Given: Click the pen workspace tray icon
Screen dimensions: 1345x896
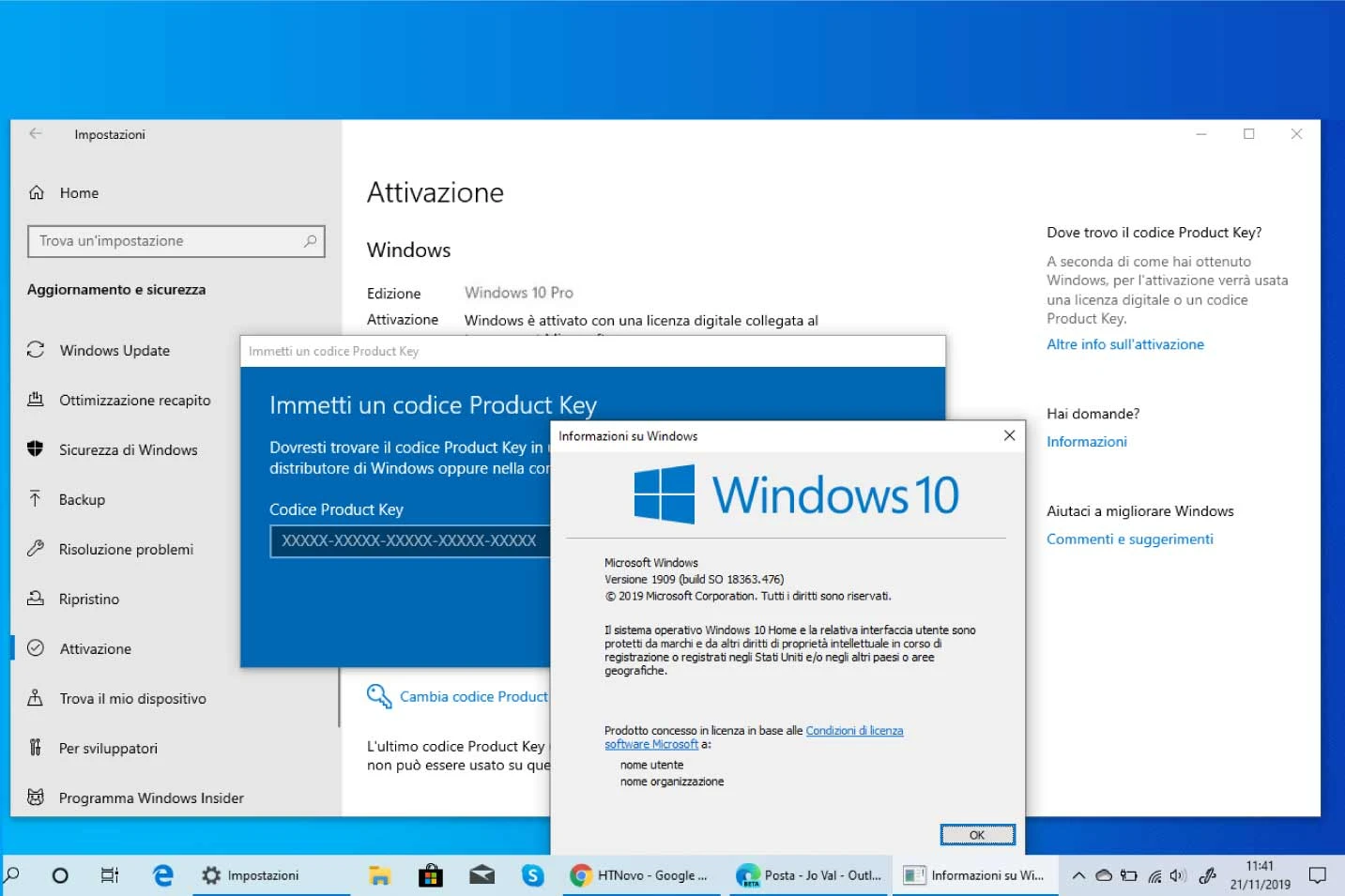Looking at the screenshot, I should [x=1208, y=875].
